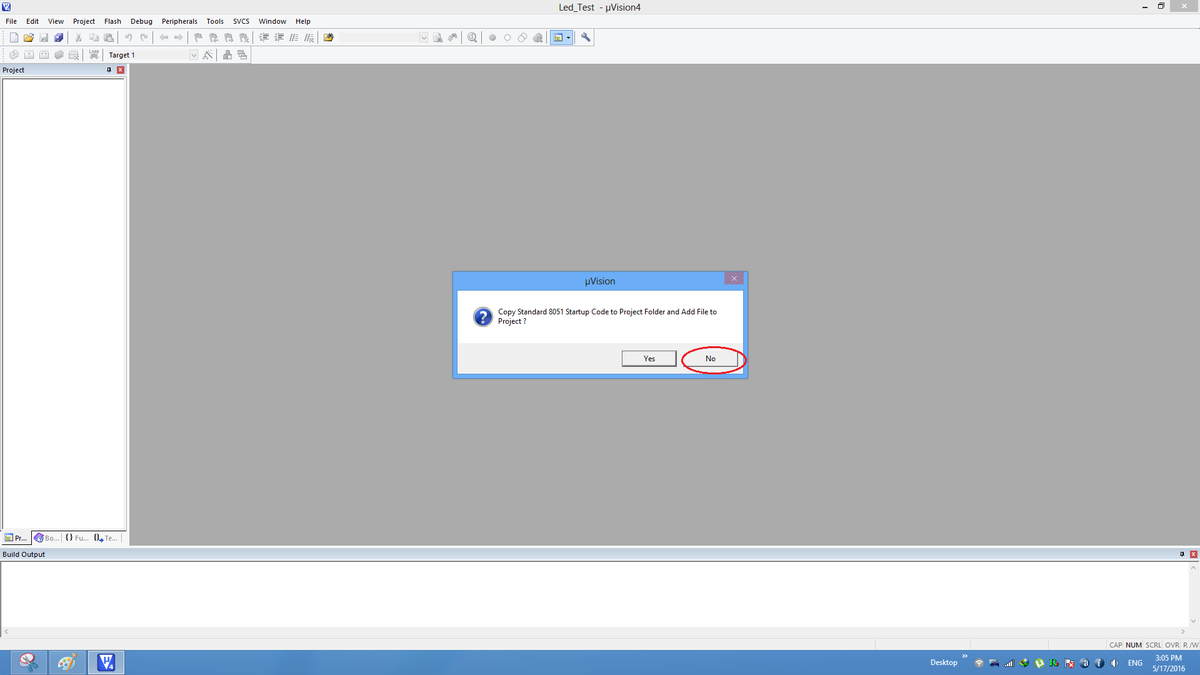
Task: Click the Save All icon
Action: tap(59, 38)
